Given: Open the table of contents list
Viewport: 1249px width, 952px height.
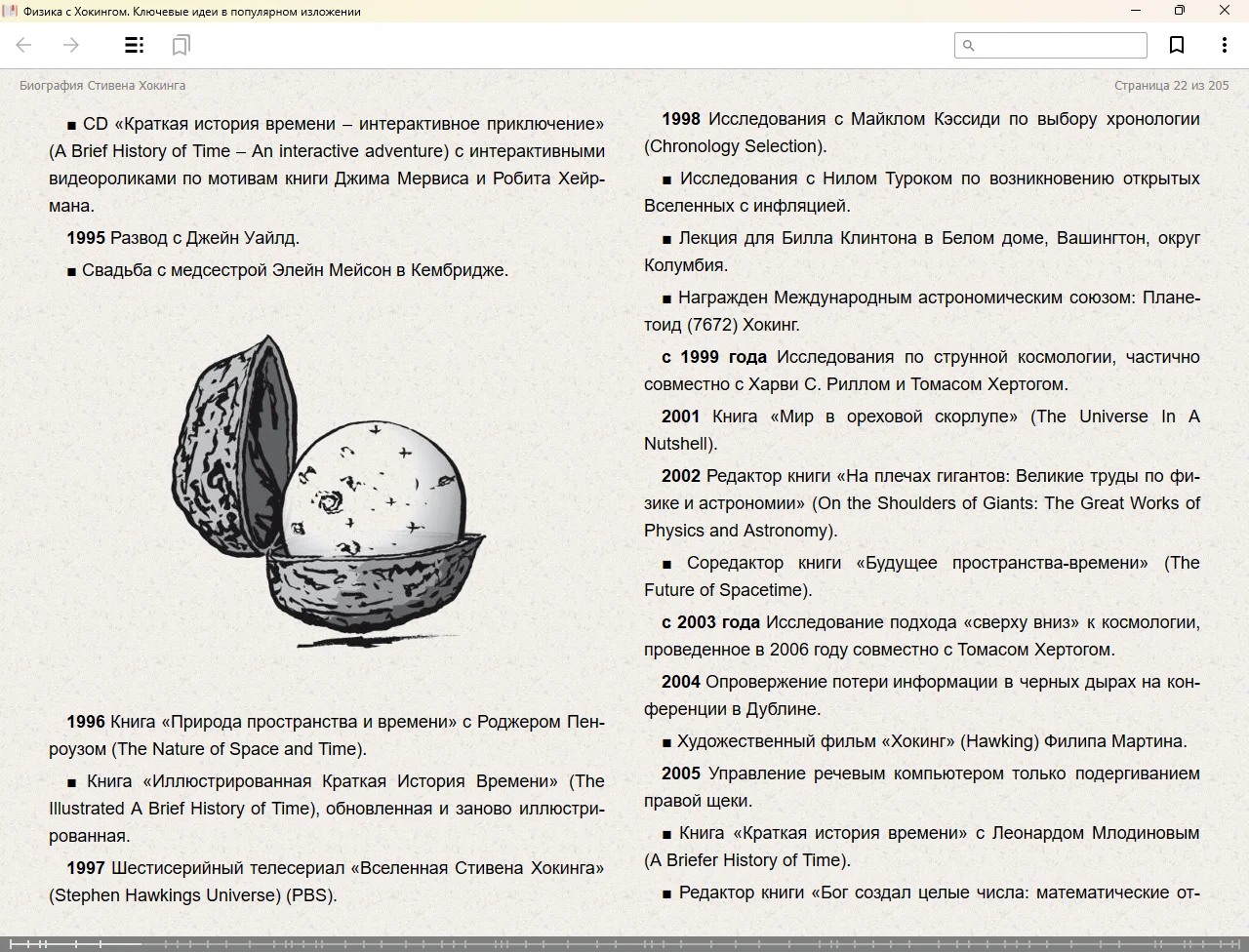Looking at the screenshot, I should click(135, 45).
